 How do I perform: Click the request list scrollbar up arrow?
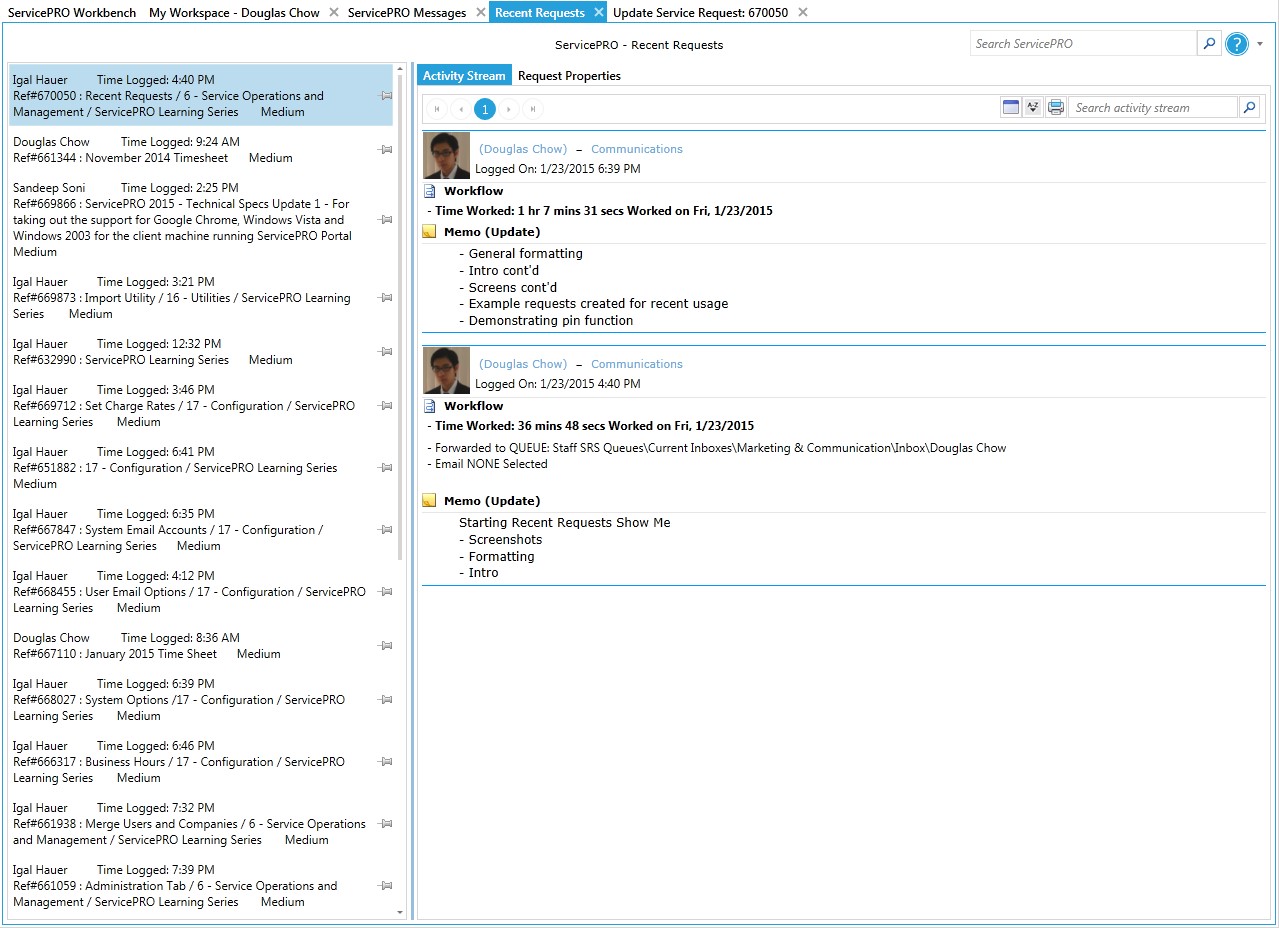[401, 70]
